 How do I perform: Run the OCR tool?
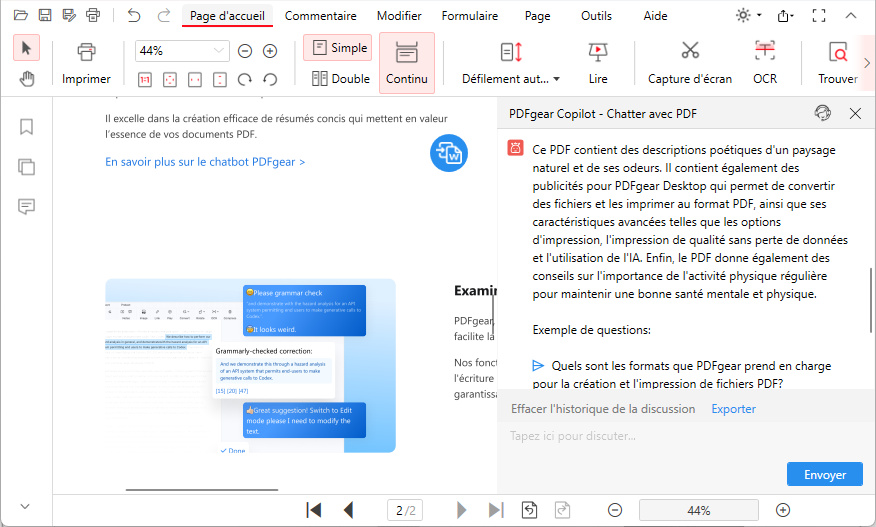765,63
